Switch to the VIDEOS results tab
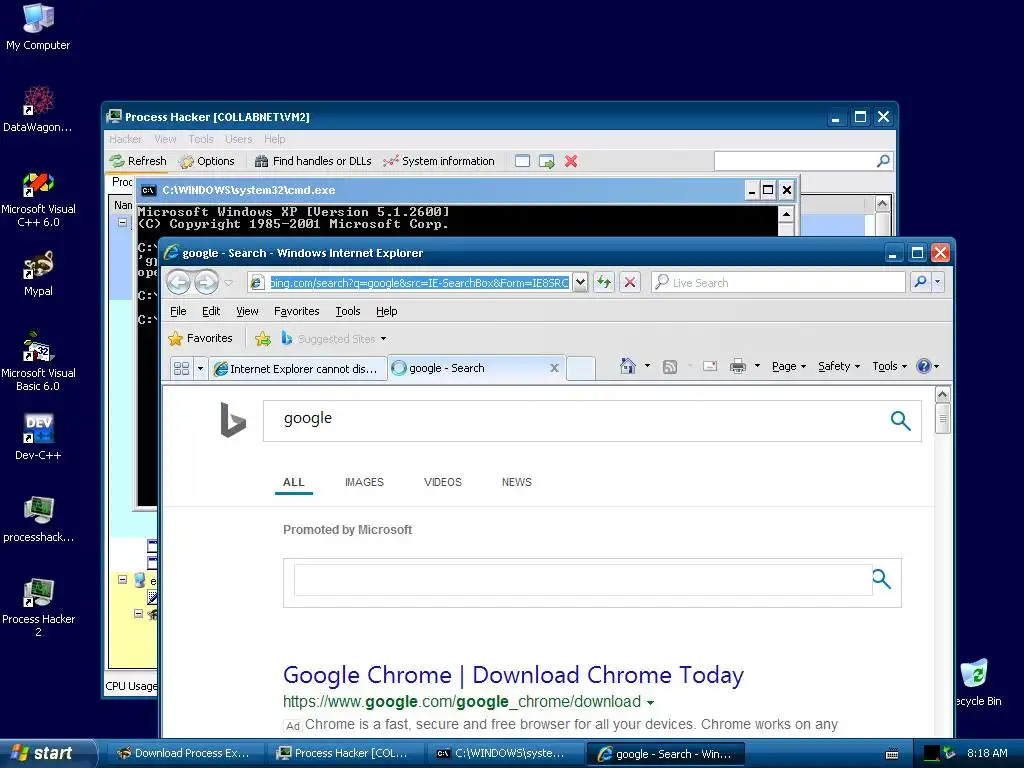The width and height of the screenshot is (1024, 768). [x=443, y=482]
